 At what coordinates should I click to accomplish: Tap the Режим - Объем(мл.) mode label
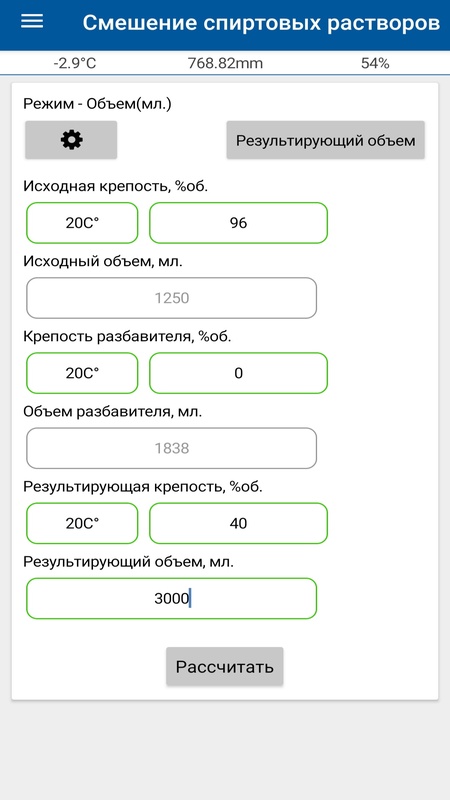[97, 104]
